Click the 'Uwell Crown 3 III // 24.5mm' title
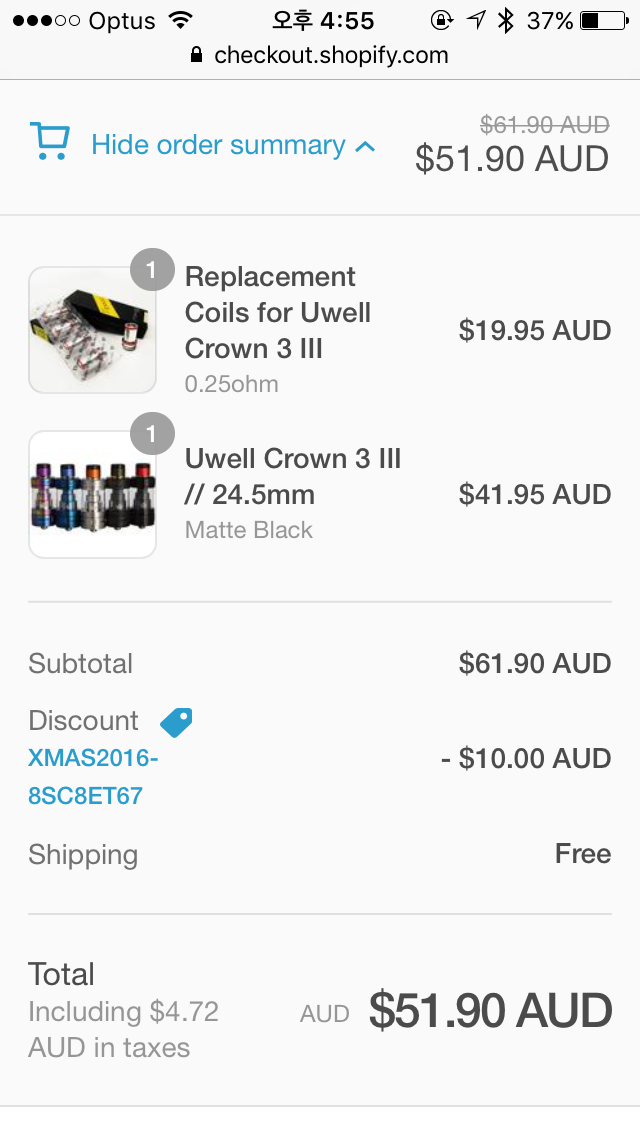This screenshot has height=1136, width=640. click(x=292, y=476)
